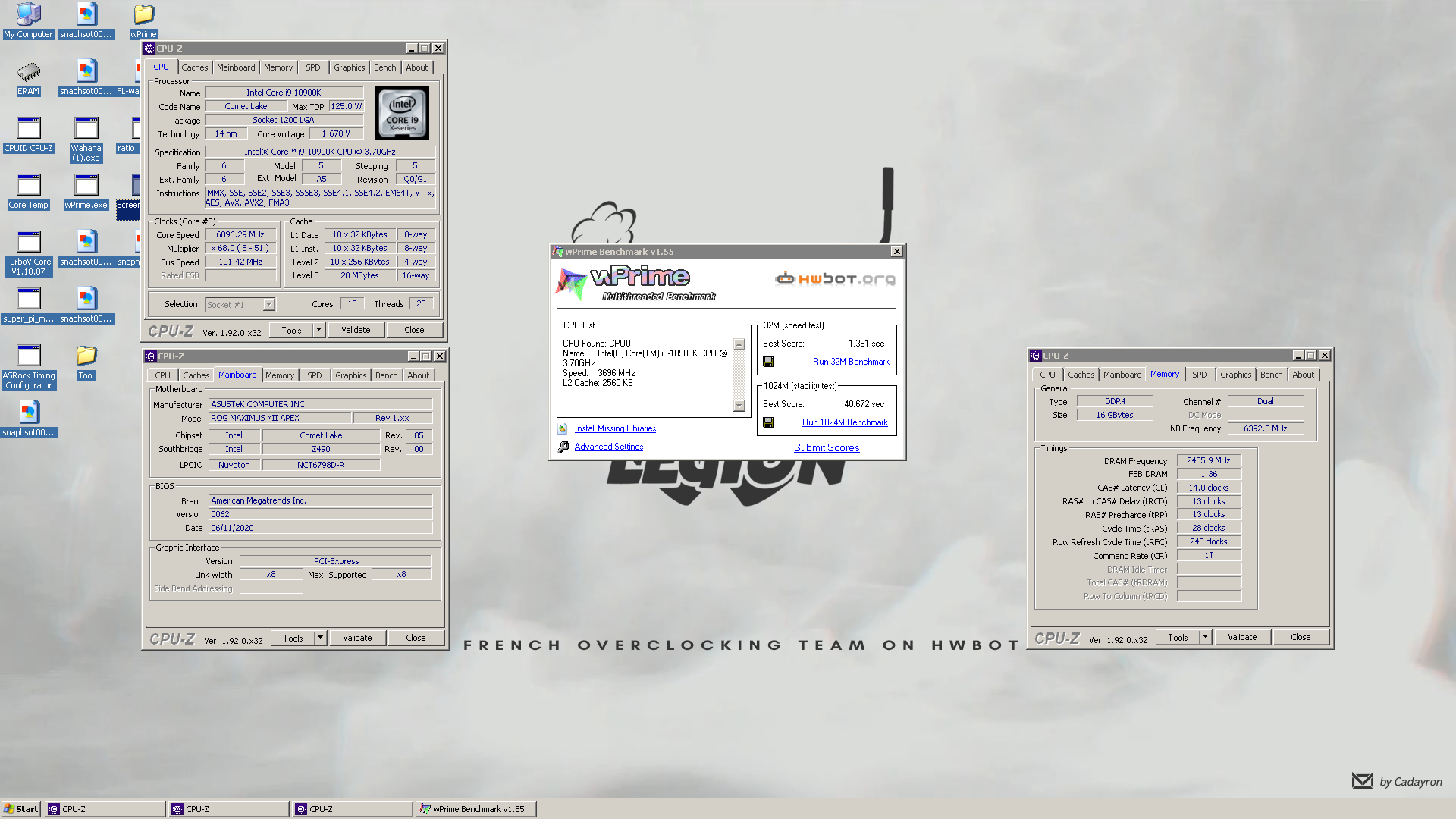
Task: Click the Intel Core i9 logo badge
Action: tap(402, 112)
